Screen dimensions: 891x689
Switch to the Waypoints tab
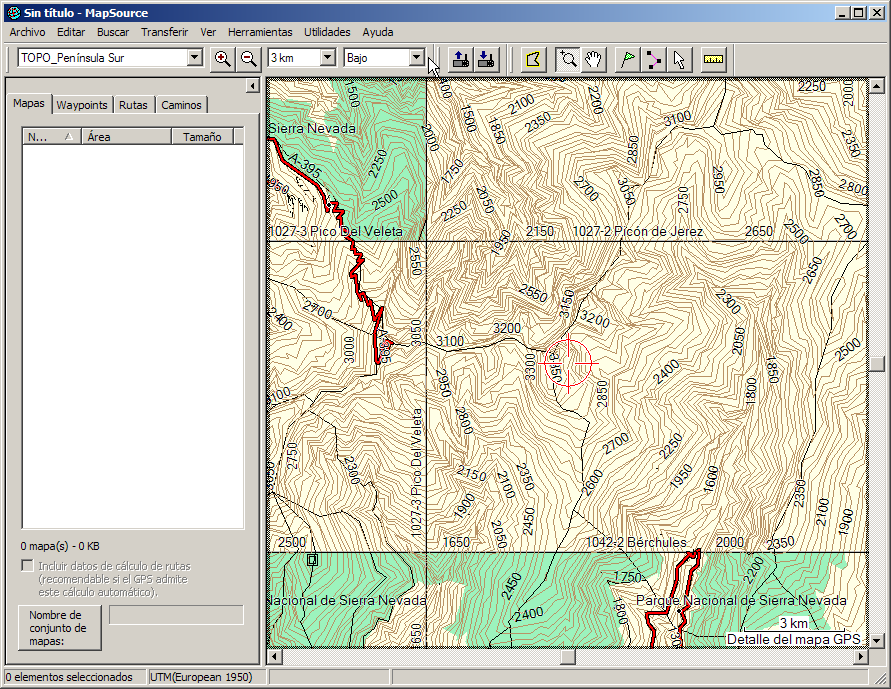pyautogui.click(x=82, y=105)
